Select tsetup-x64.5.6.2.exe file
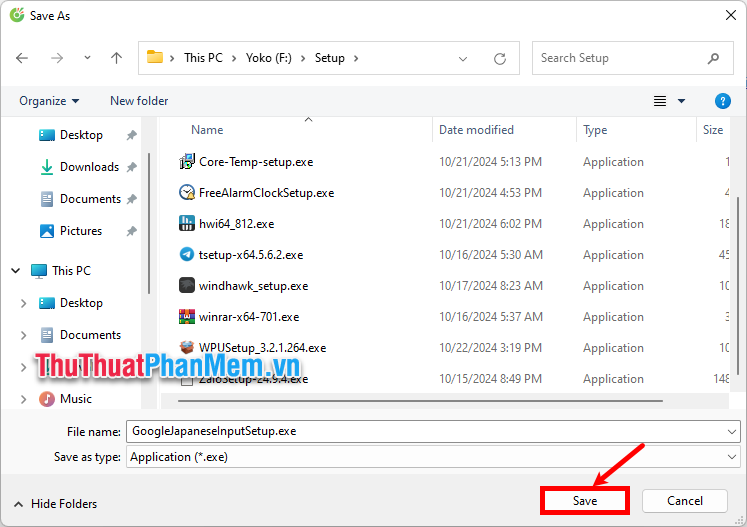The height and width of the screenshot is (527, 747). click(x=251, y=255)
